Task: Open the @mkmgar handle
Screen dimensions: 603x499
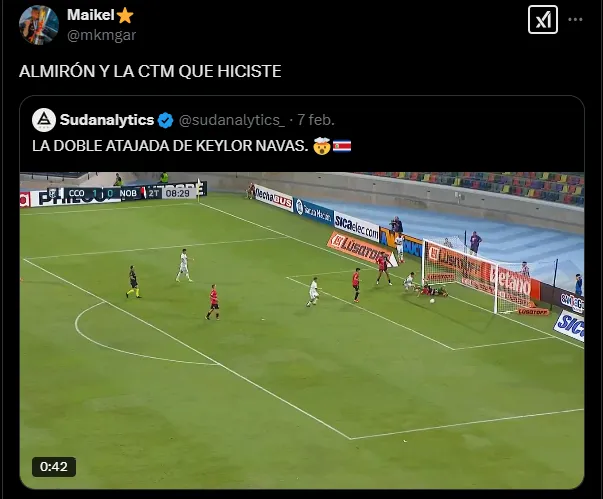Action: [102, 35]
